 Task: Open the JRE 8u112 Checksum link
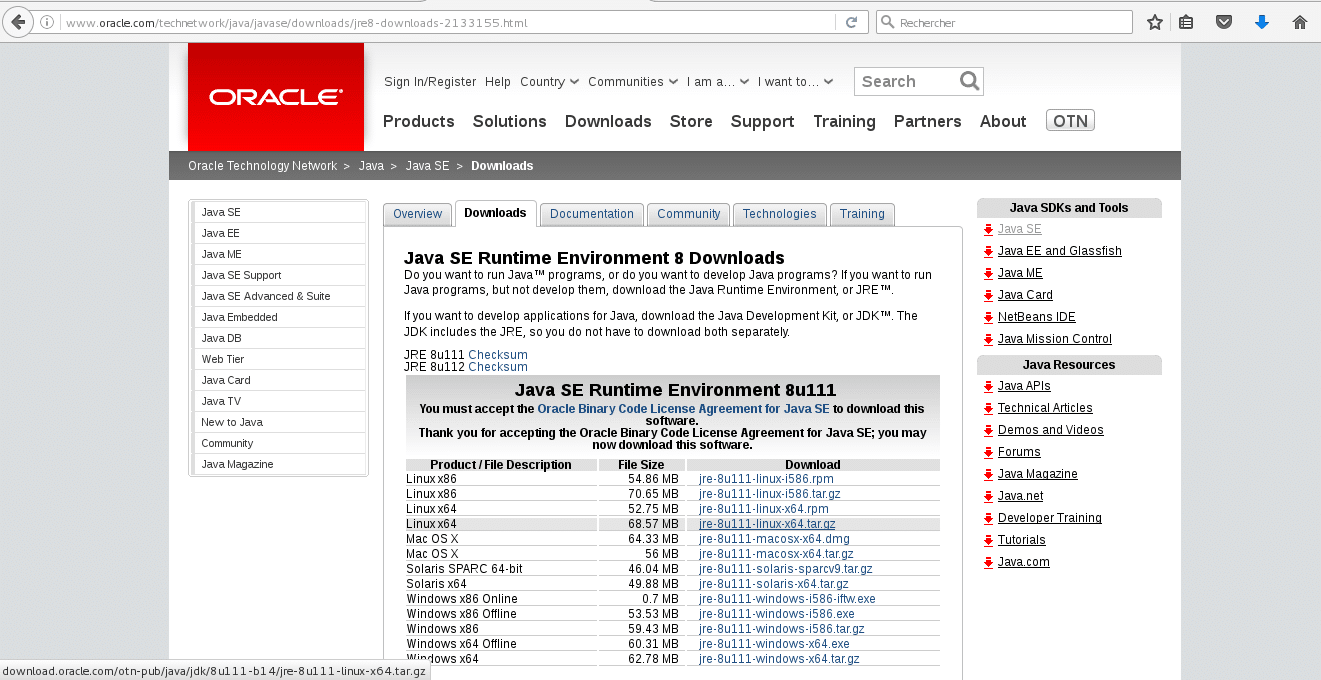[498, 367]
